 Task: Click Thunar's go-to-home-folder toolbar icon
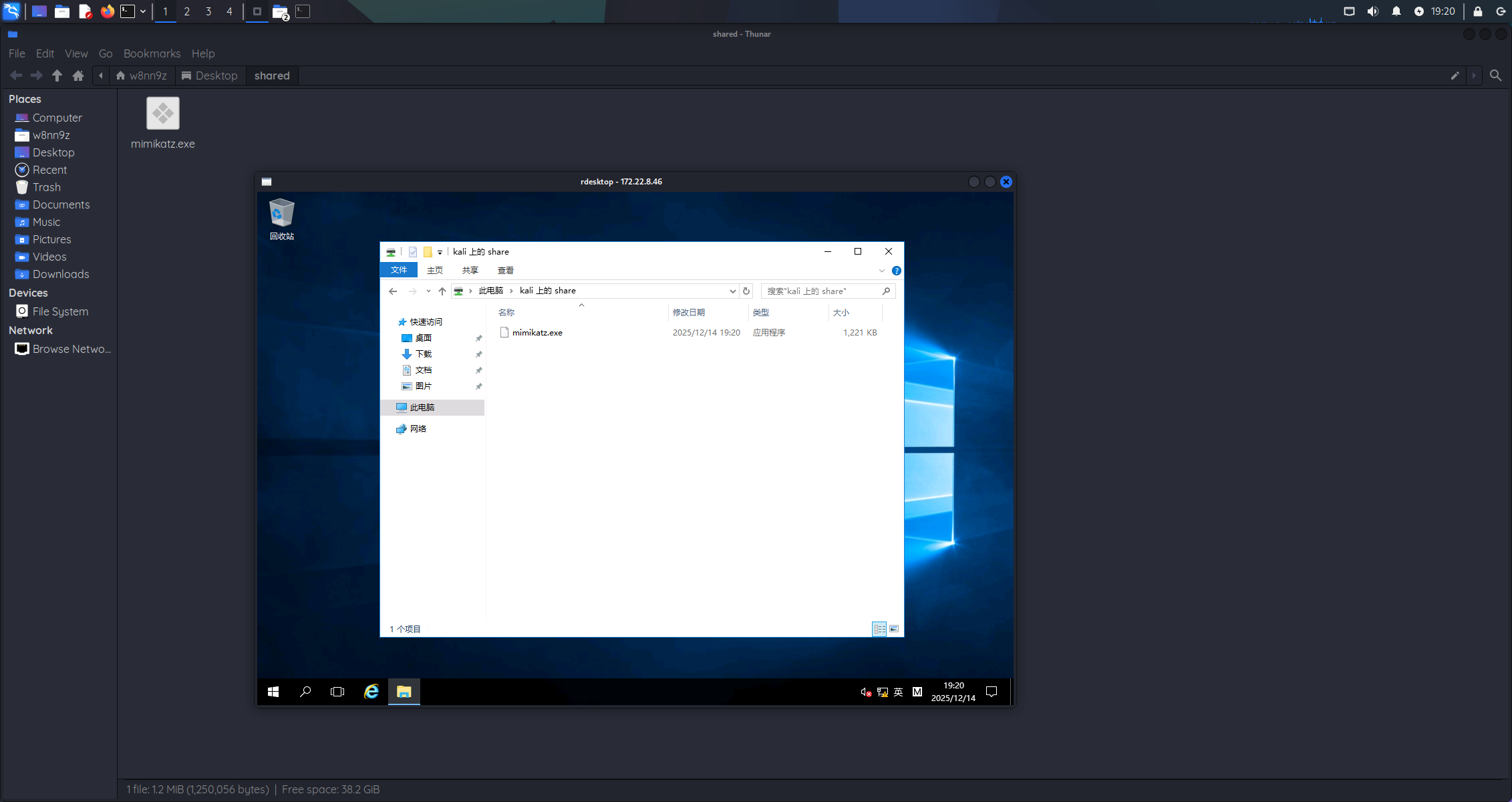click(x=78, y=76)
